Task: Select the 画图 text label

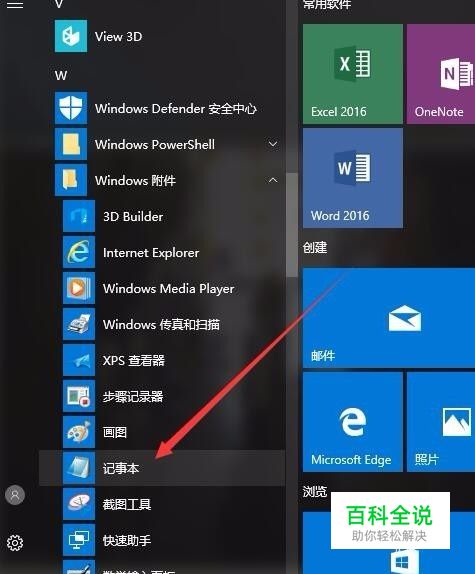Action: pyautogui.click(x=115, y=432)
